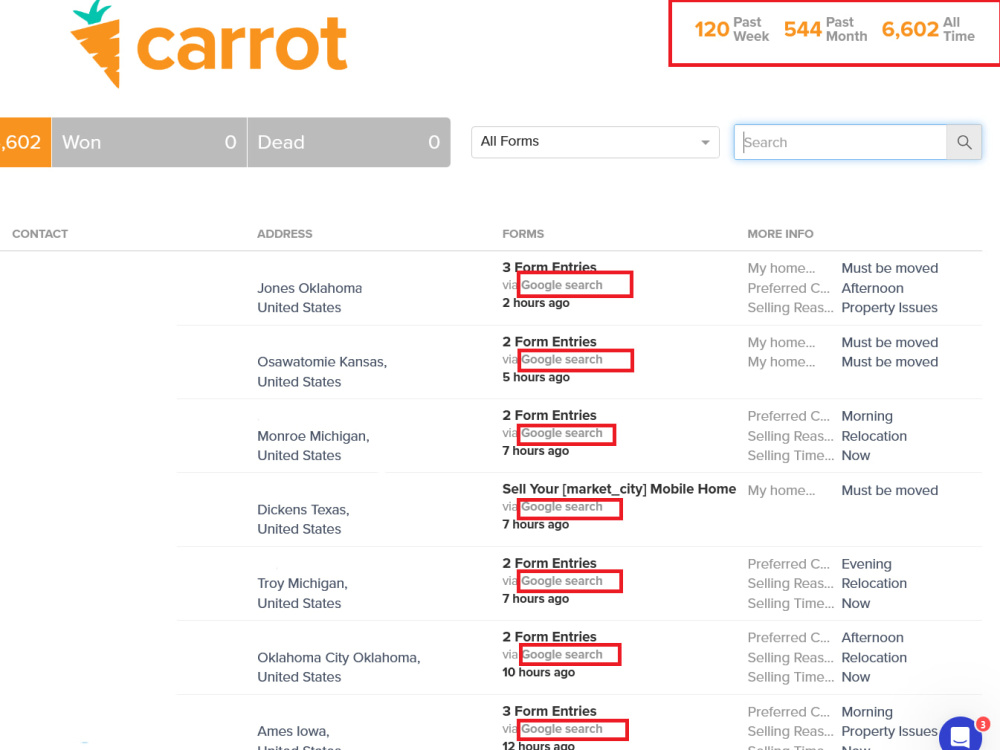Image resolution: width=1000 pixels, height=750 pixels.
Task: Click Afternoon value in Oklahoma City row
Action: tap(872, 638)
